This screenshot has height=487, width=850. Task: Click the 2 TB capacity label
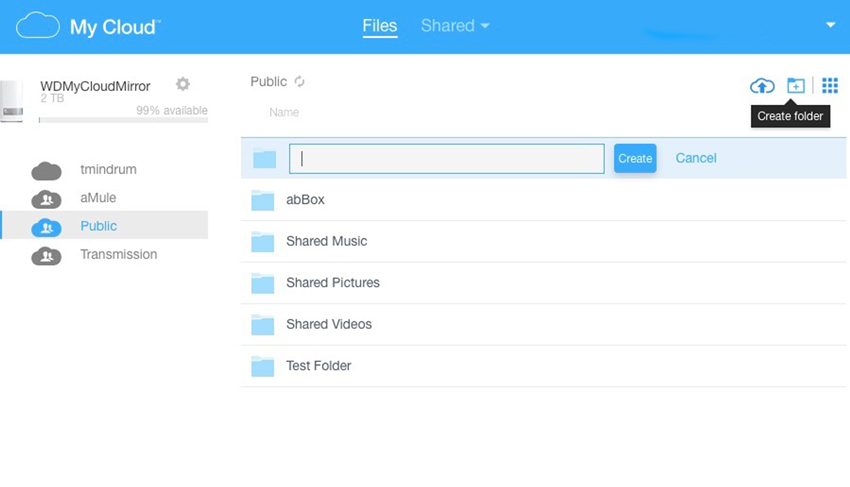click(52, 98)
